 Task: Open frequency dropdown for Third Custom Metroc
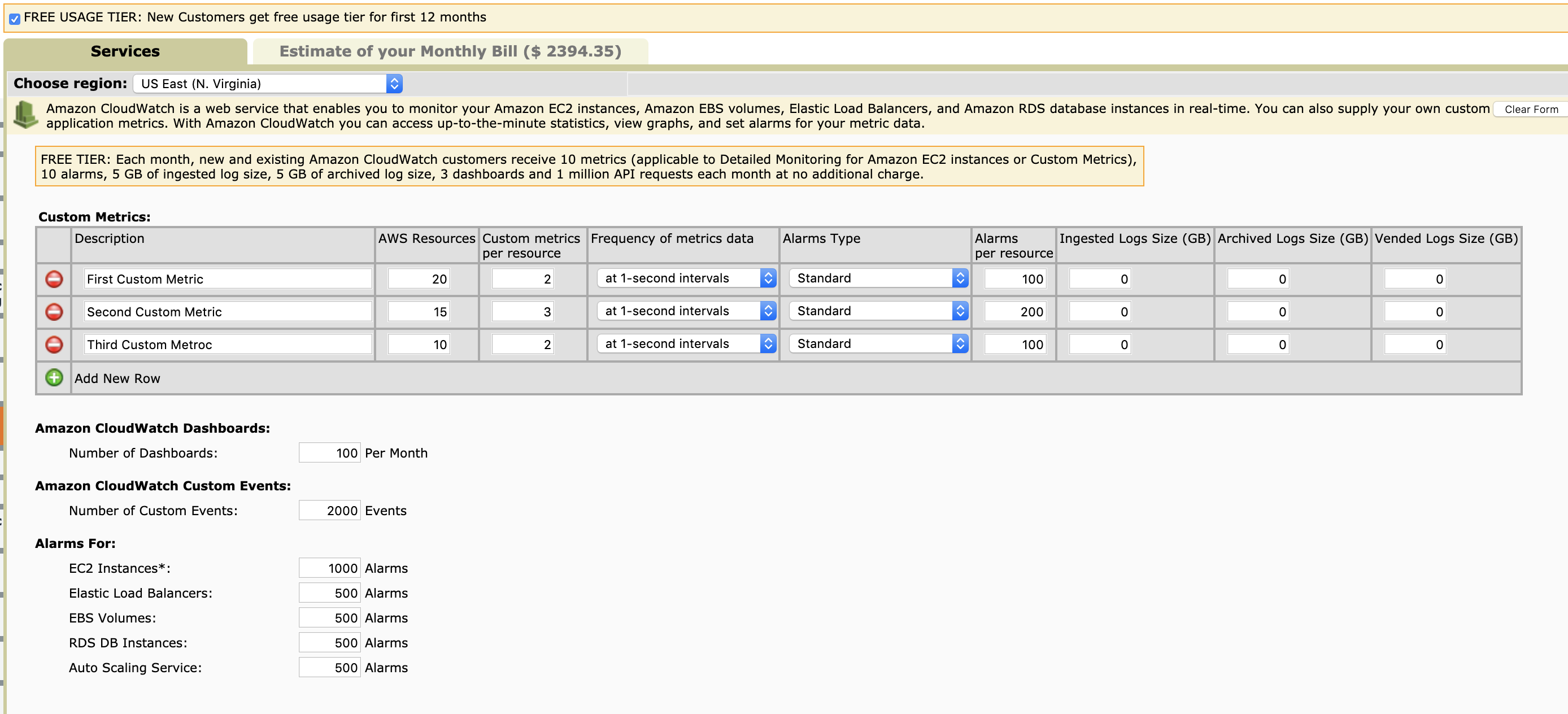coord(685,344)
